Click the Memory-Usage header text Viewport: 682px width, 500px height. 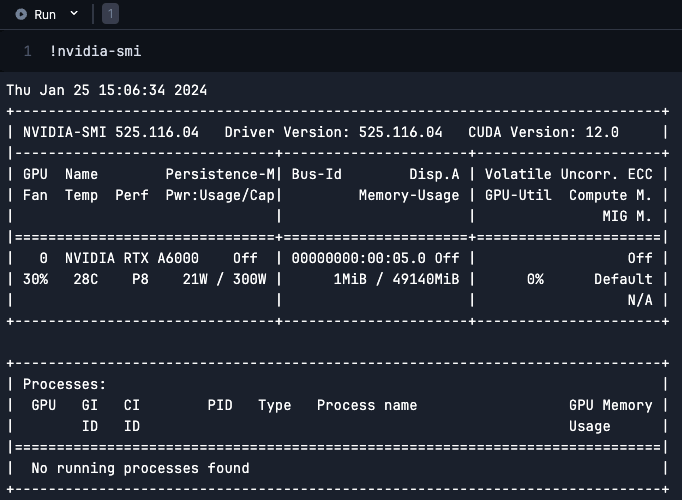coord(409,195)
